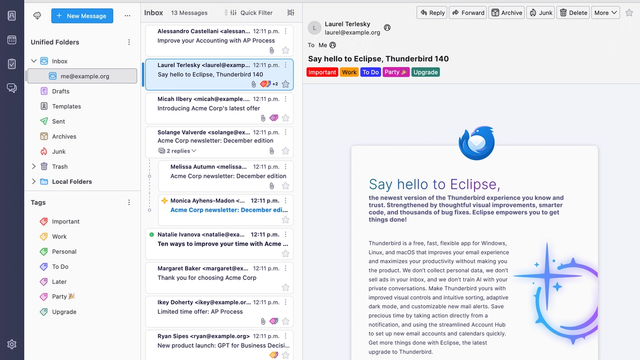Screen dimensions: 640x360
Task: Star the Margaret Baker message
Action: click(285, 287)
